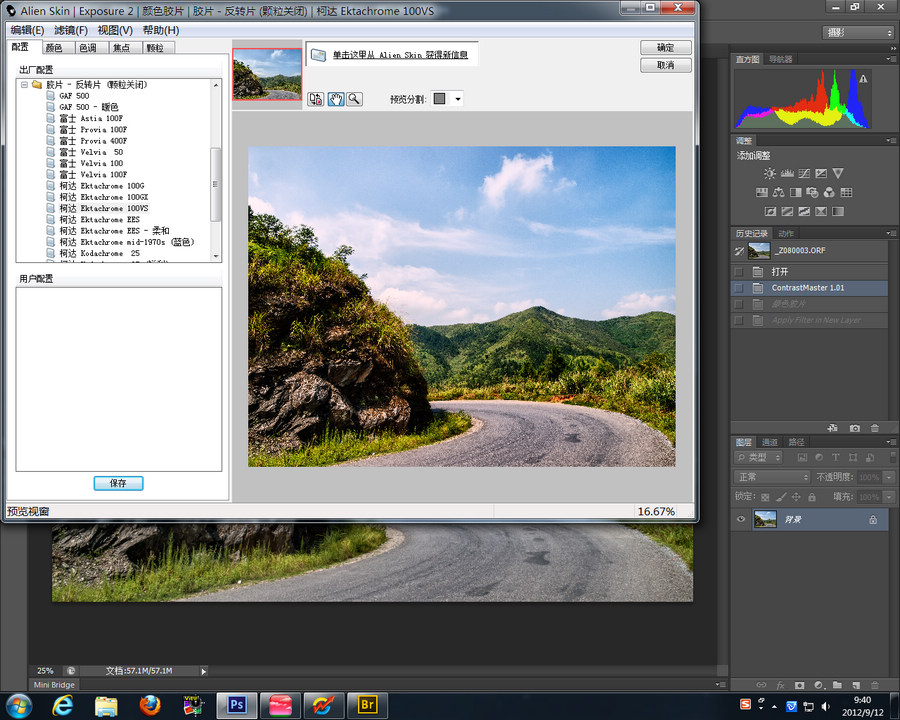Click the before/after compare icon left of hand tool
The height and width of the screenshot is (720, 900).
point(316,99)
